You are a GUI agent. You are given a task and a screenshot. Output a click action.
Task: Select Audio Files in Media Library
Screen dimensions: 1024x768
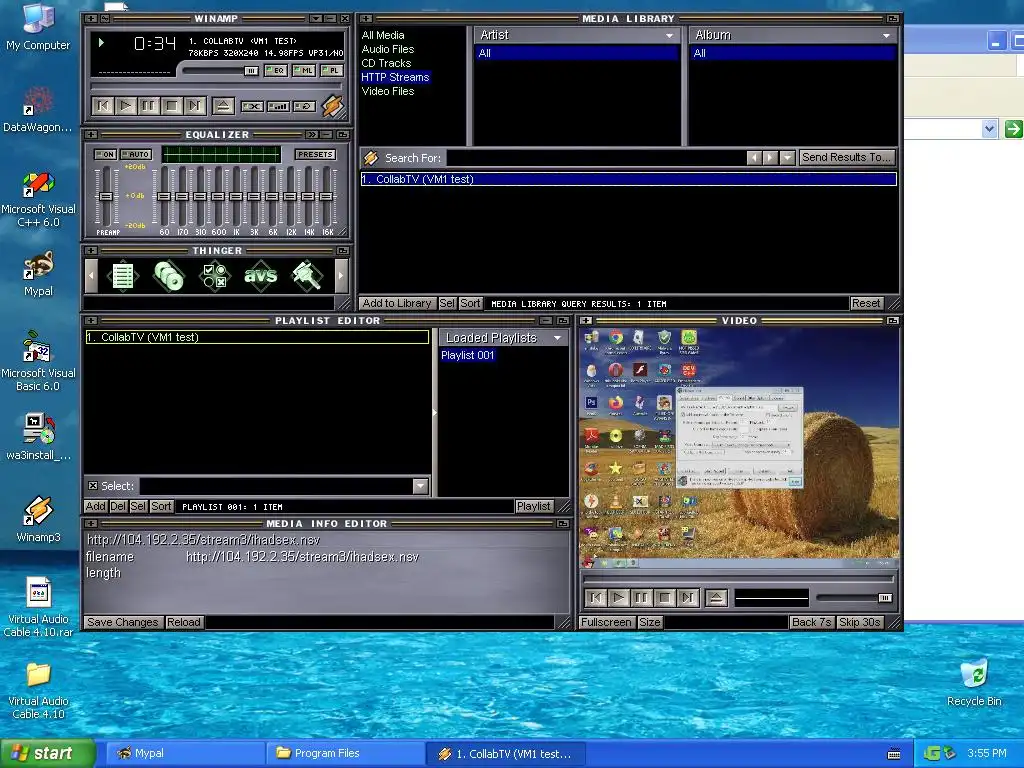tap(388, 49)
